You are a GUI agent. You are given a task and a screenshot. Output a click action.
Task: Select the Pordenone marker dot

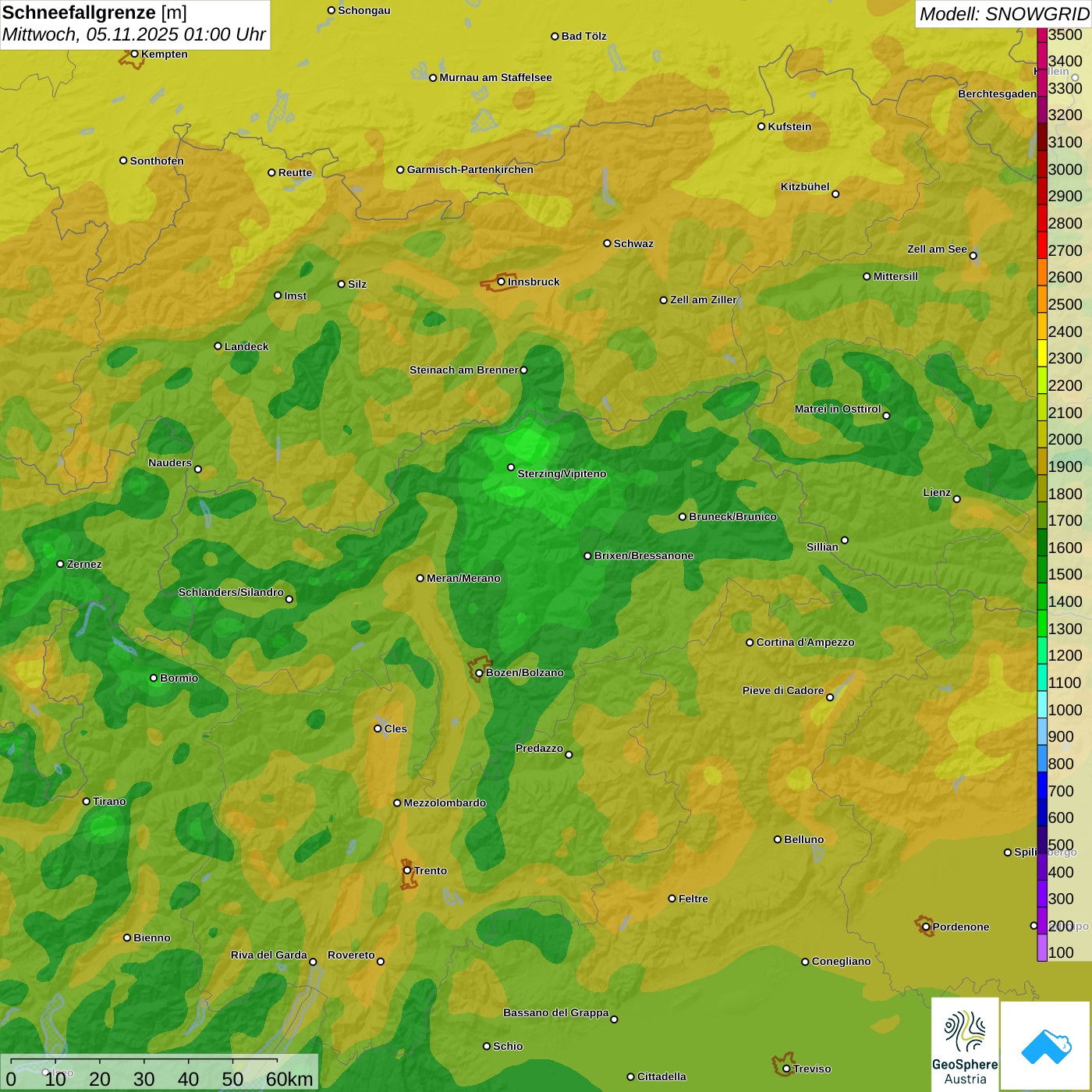[x=926, y=927]
